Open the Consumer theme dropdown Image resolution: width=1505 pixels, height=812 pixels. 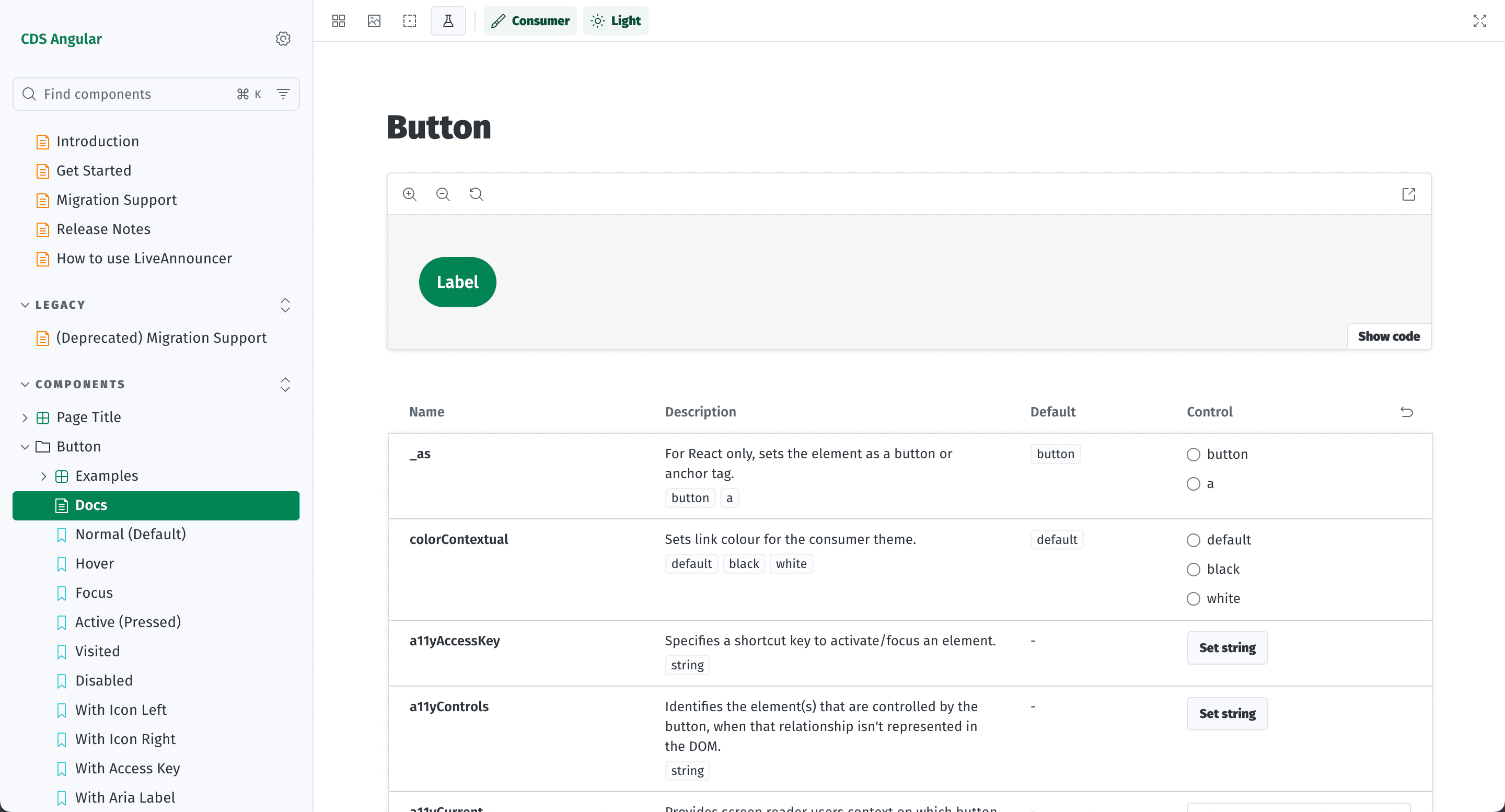click(530, 21)
